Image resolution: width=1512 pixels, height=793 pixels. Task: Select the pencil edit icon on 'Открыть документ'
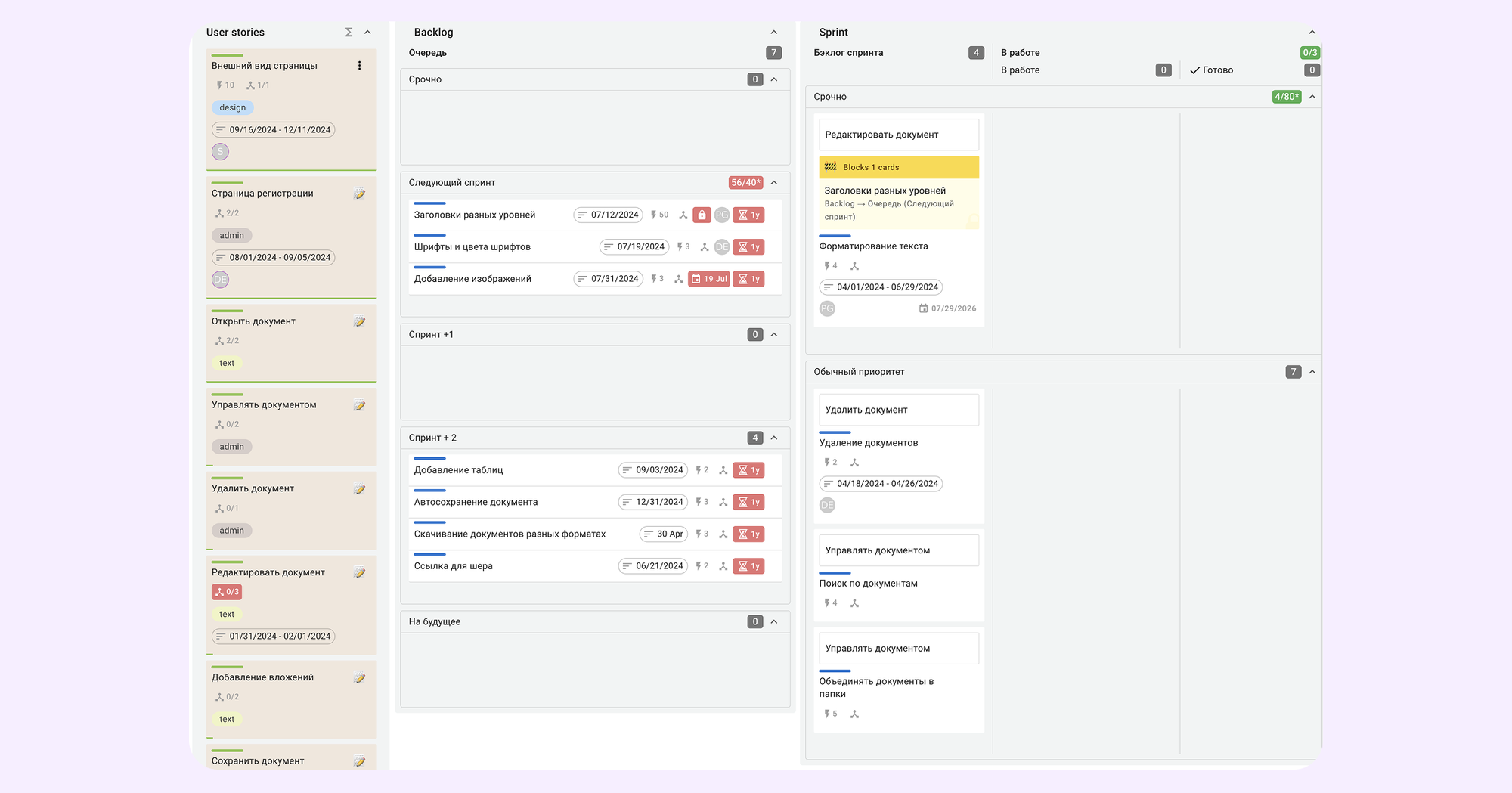pos(360,321)
